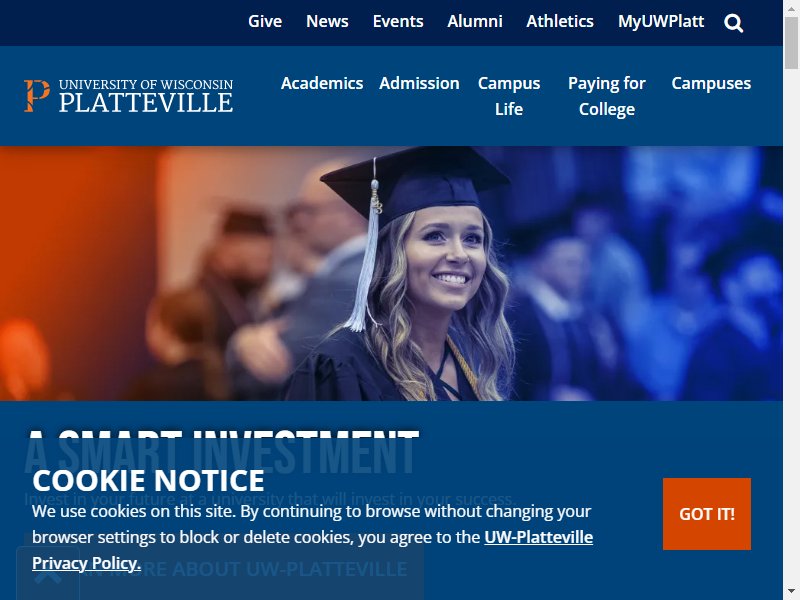Open the News page link
The image size is (800, 600).
point(327,21)
